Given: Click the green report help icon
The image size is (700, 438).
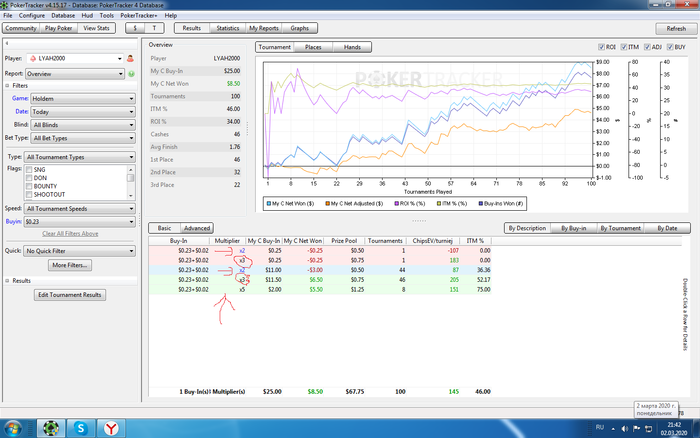Looking at the screenshot, I should pos(131,74).
